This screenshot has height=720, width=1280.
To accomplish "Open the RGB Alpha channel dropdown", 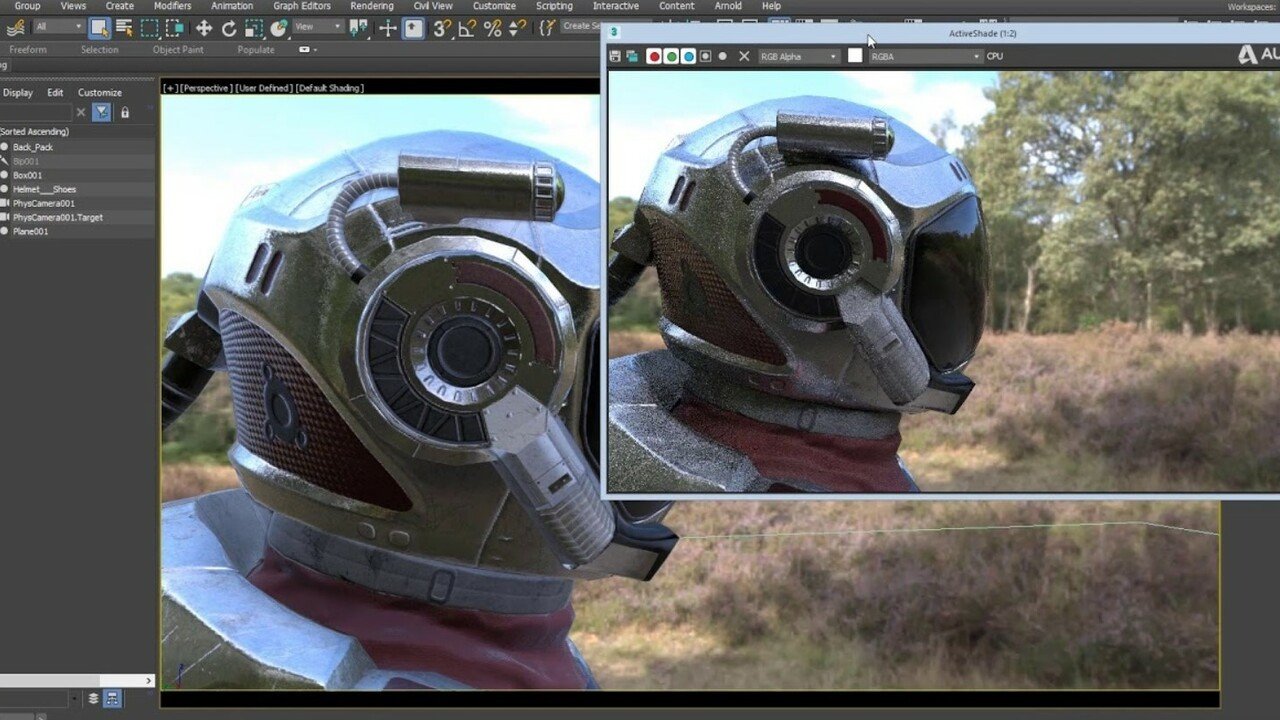I will point(798,56).
